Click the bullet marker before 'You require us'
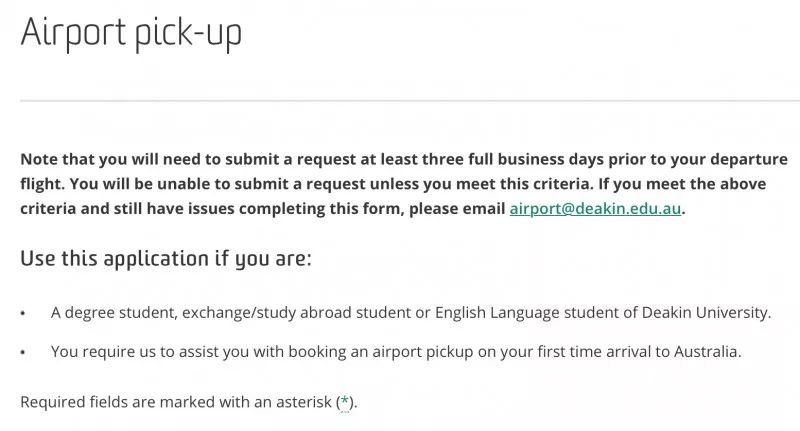800x431 pixels. pyautogui.click(x=22, y=352)
